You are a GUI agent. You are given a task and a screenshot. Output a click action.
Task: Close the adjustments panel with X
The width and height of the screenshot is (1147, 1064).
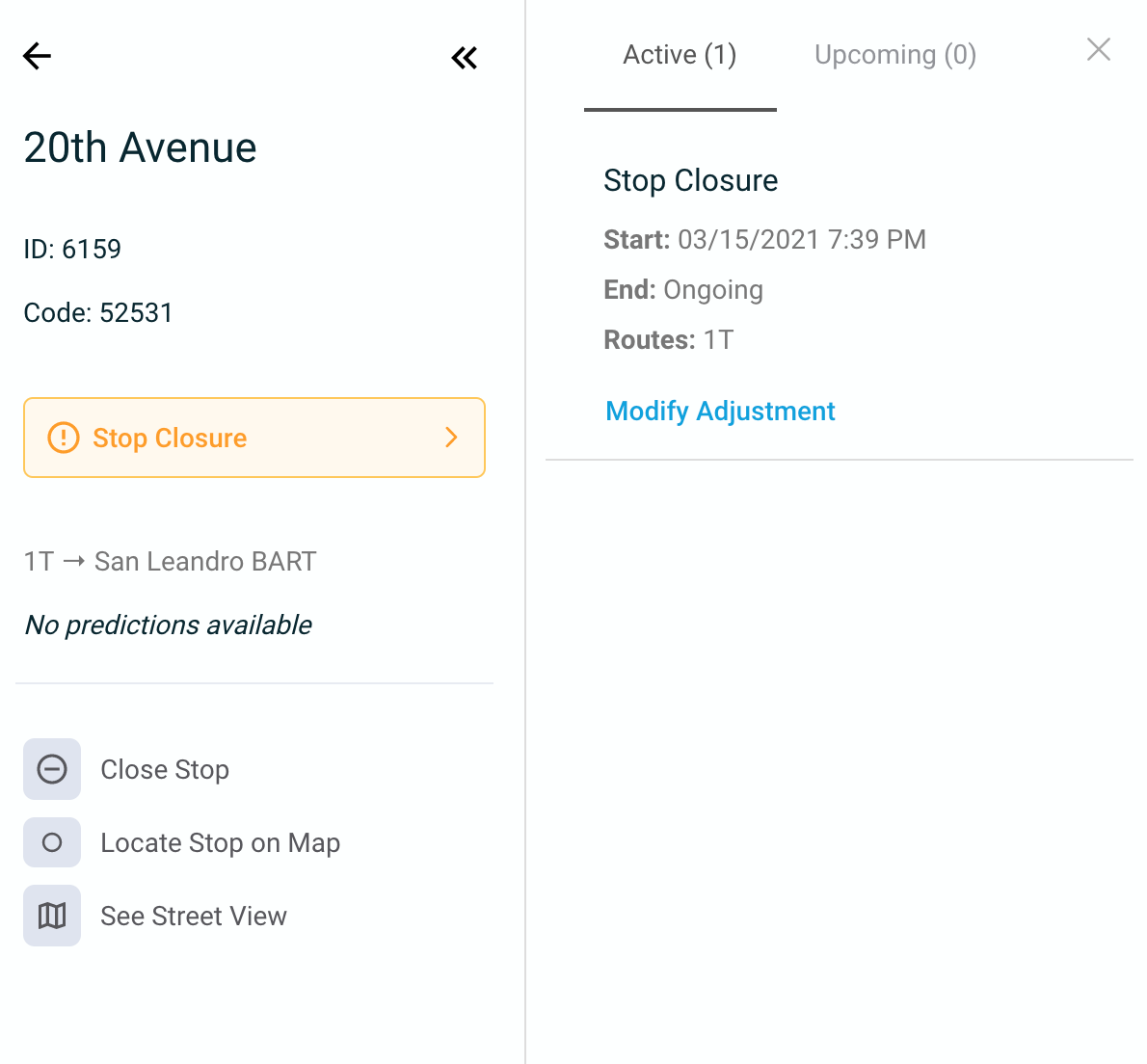click(1098, 50)
